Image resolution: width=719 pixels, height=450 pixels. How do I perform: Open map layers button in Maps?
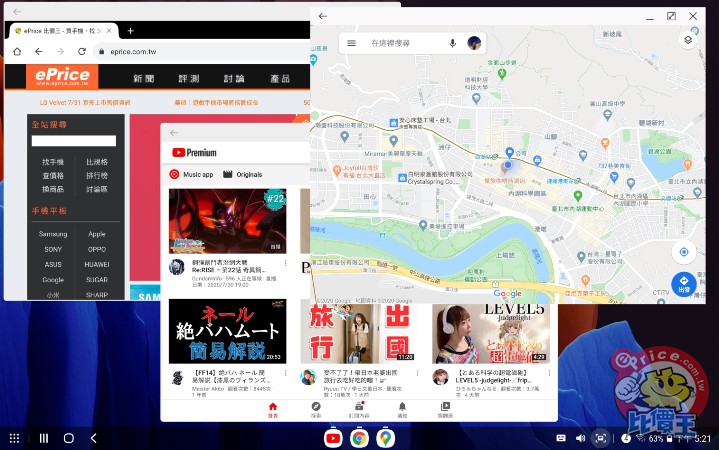click(688, 40)
